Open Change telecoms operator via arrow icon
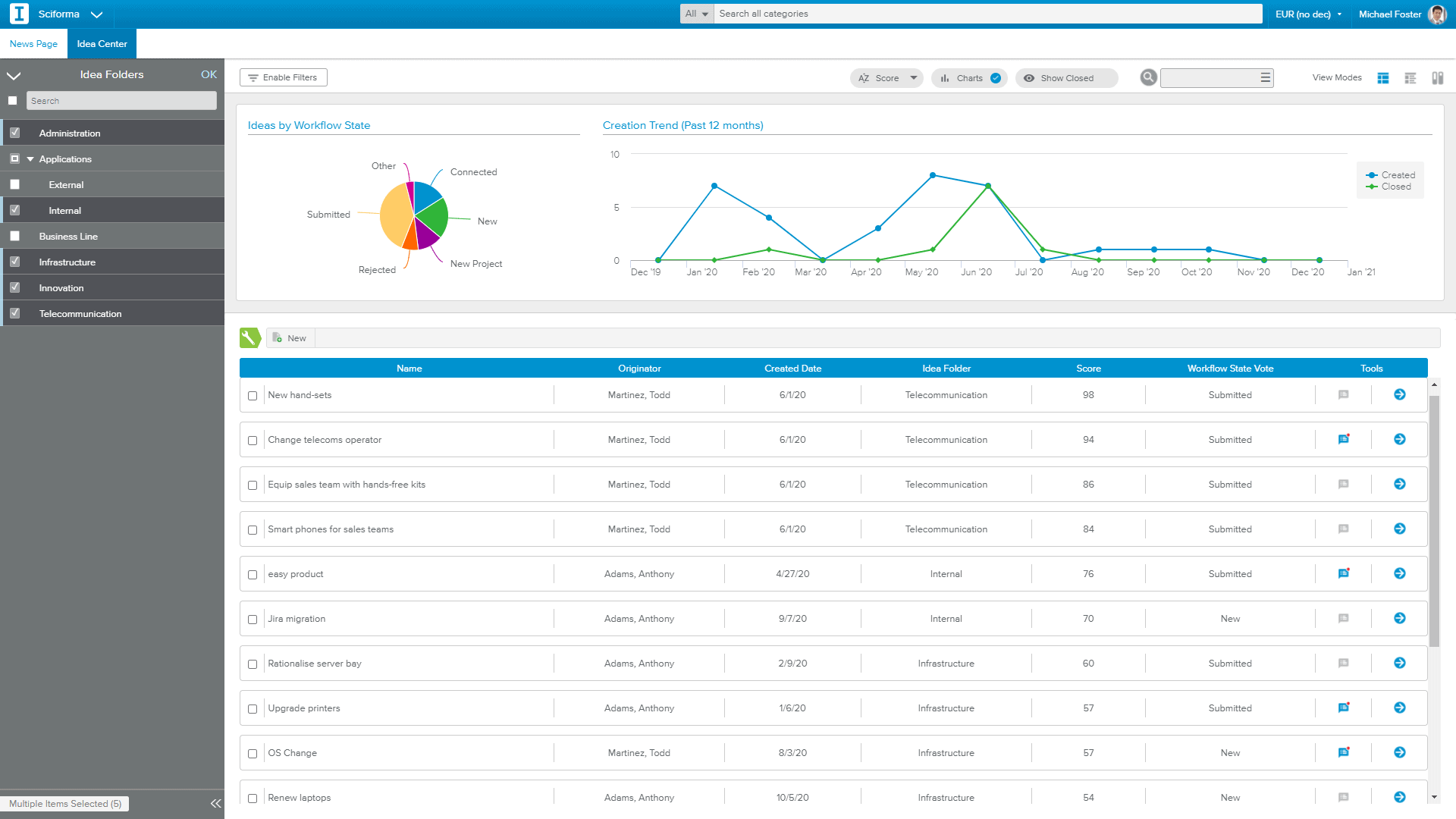Viewport: 1456px width, 819px height. [1400, 439]
